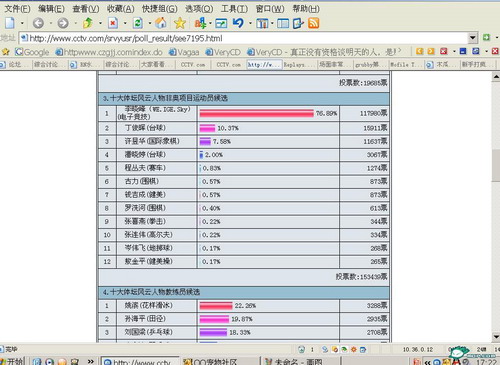Click the green up-level arrow icon
500x365 pixels.
[88, 23]
